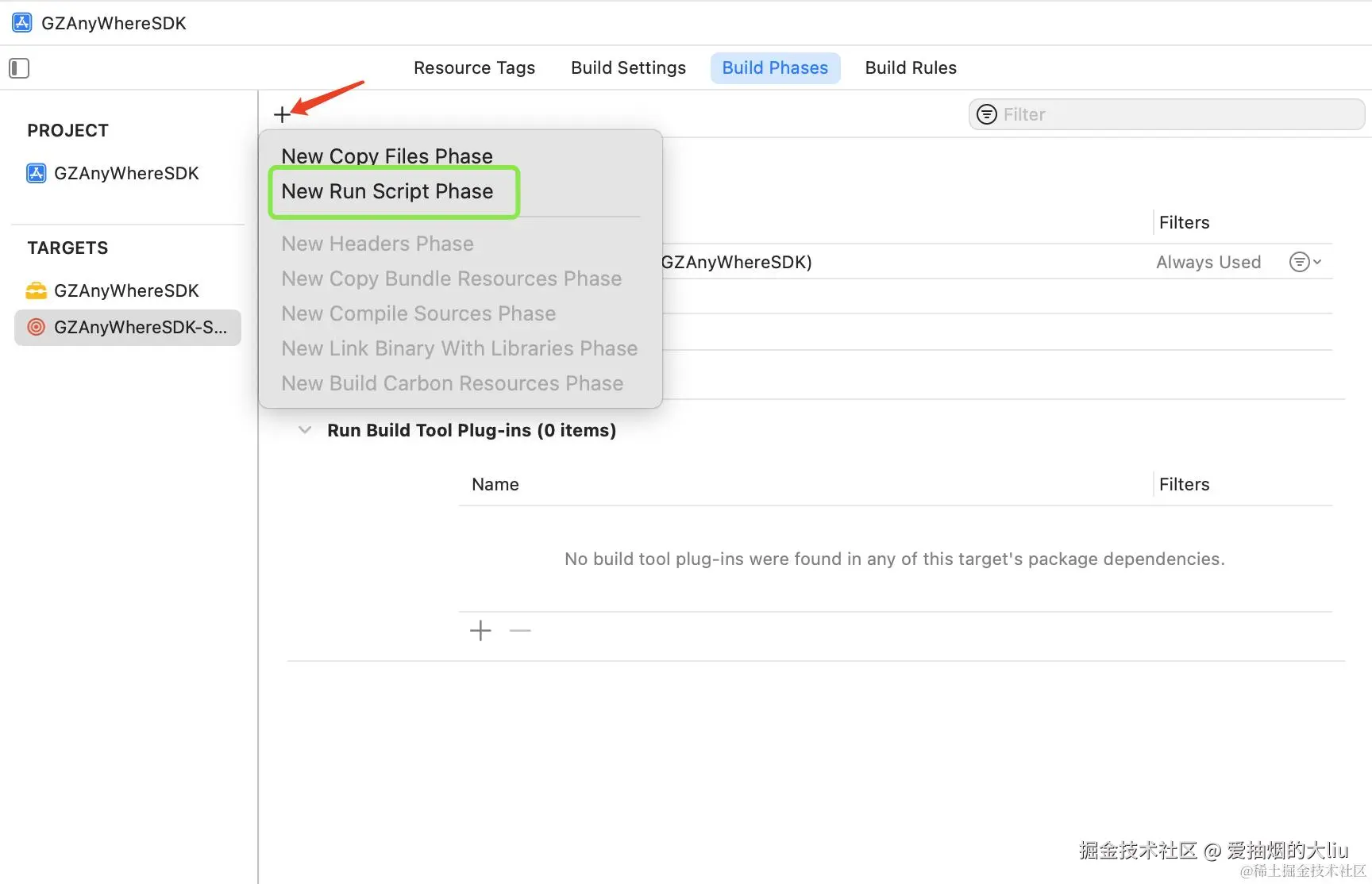Screen dimensions: 1372x884
Task: Collapse Run Build Tool Plug-ins section
Action: [x=304, y=430]
